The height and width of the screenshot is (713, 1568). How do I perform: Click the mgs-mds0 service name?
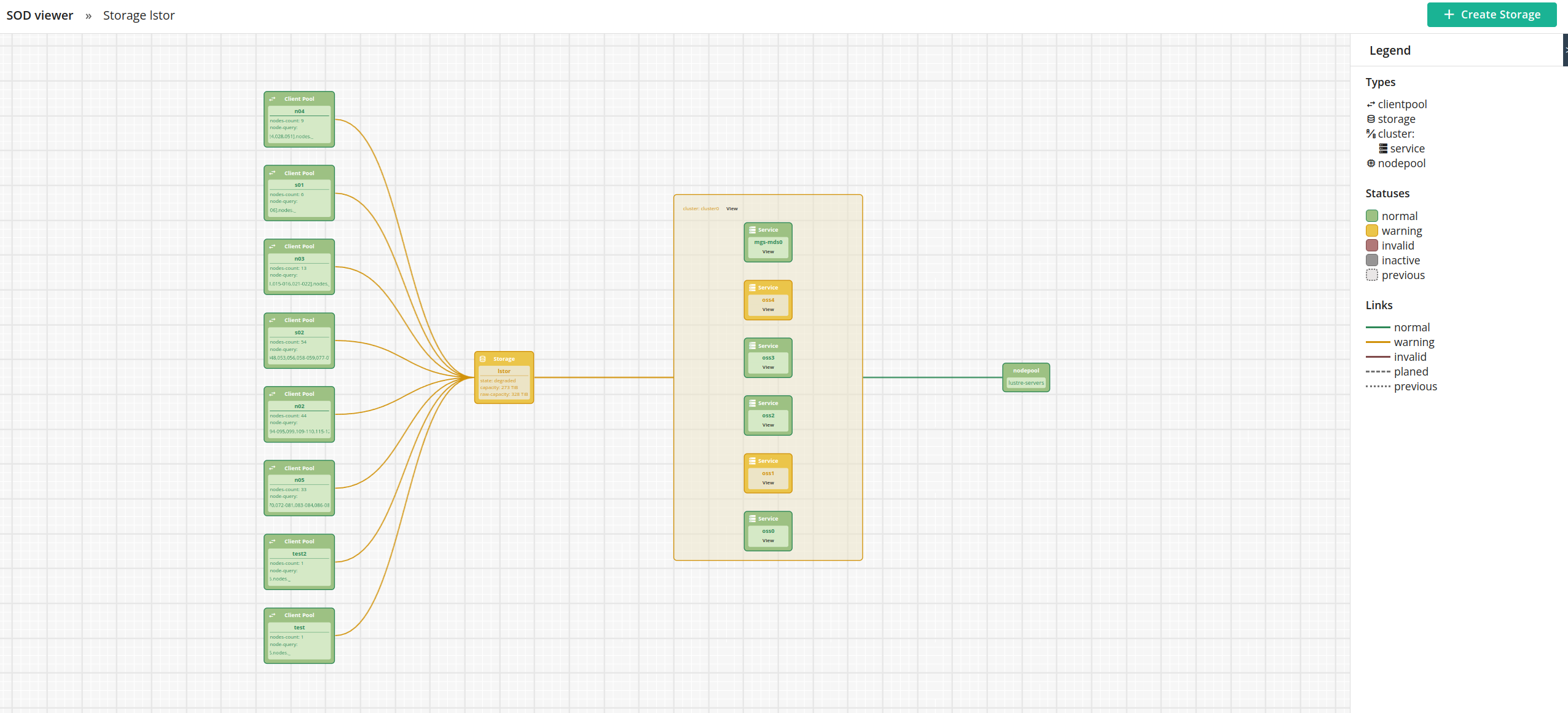click(x=768, y=242)
